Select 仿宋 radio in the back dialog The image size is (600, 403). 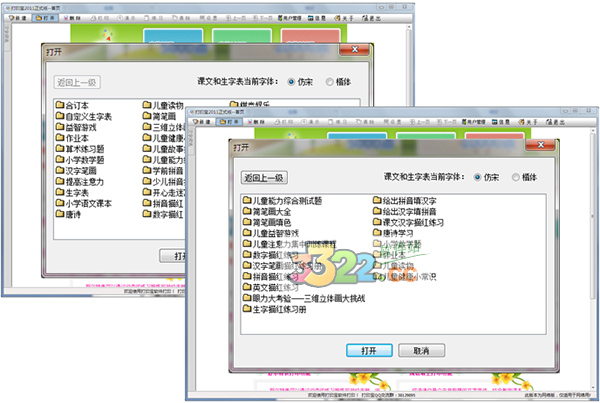pos(291,82)
